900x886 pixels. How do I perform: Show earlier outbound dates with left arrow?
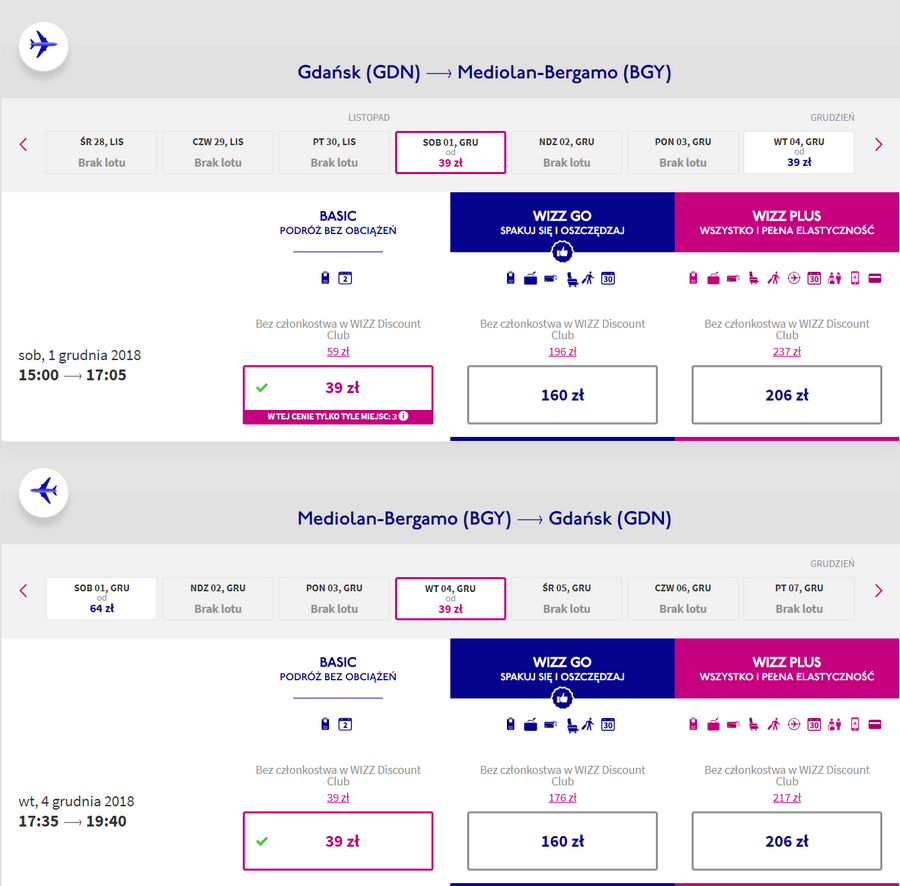[x=24, y=144]
